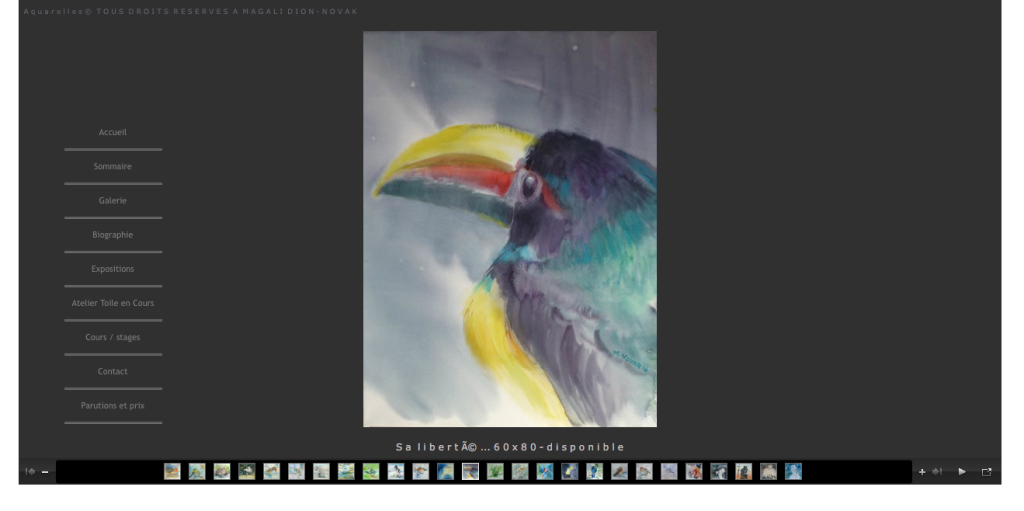Click the plus icon in the thumbnail bar

pos(922,472)
